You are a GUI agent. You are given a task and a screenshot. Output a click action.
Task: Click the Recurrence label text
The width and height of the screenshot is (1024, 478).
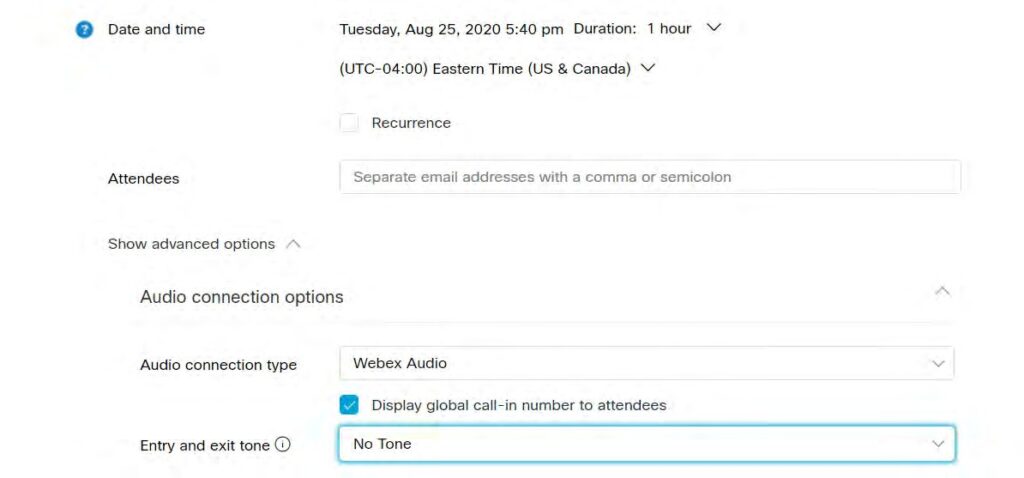tap(411, 123)
